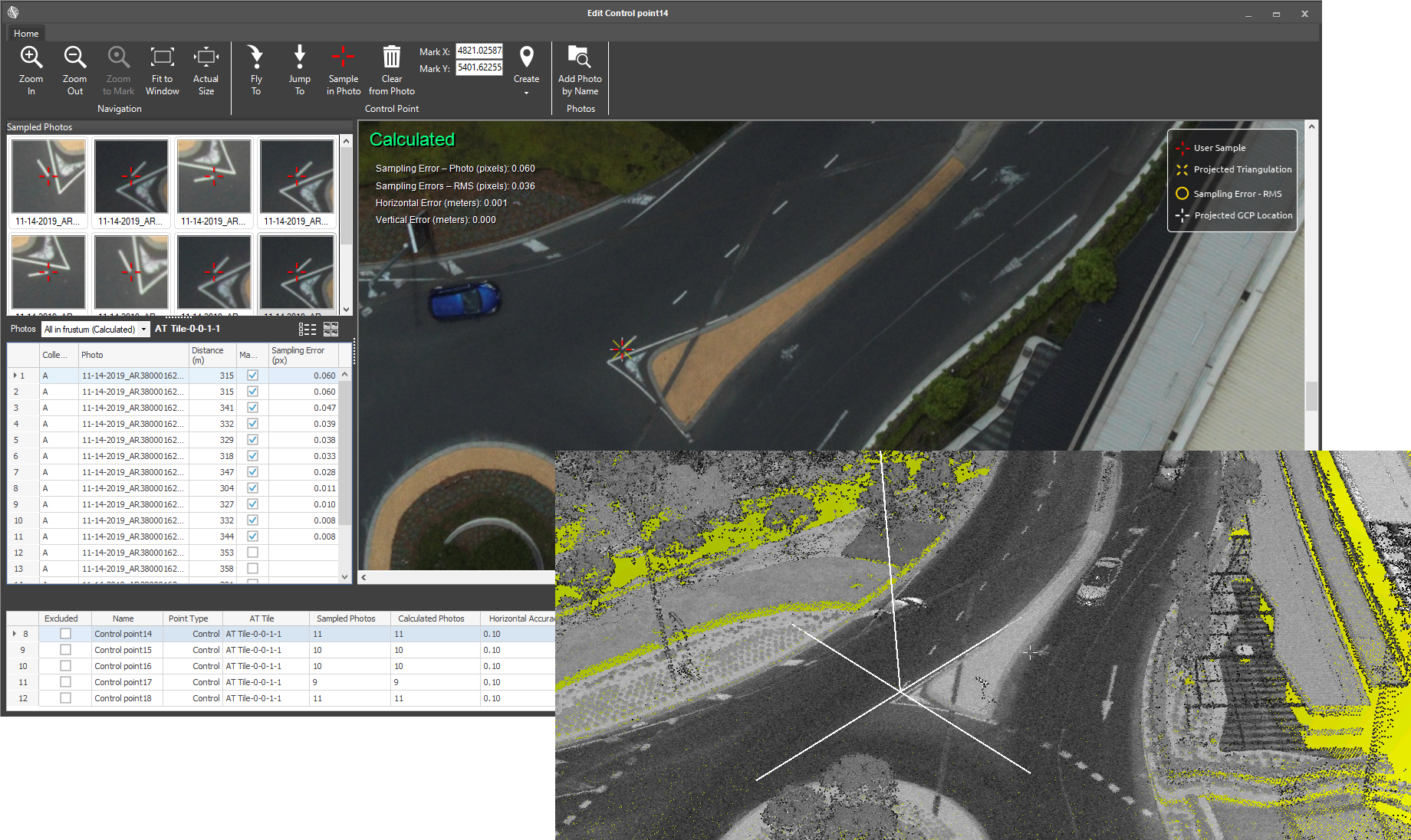Viewport: 1411px width, 840px height.
Task: Expand the row arrow of control point row 8
Action: click(x=15, y=634)
